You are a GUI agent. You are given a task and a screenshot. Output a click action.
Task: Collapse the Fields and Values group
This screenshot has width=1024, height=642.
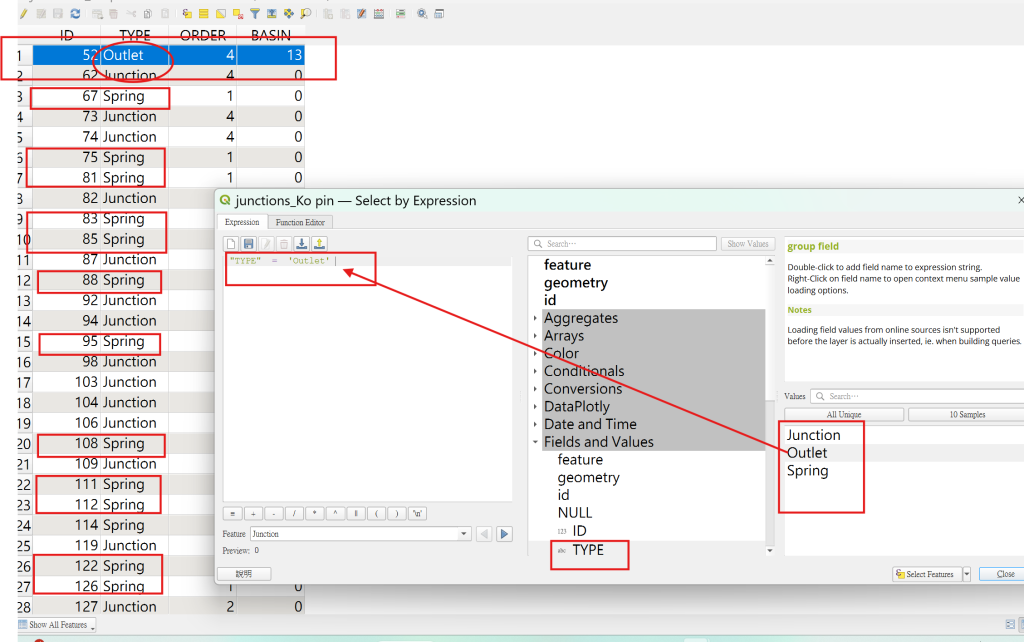(x=536, y=442)
